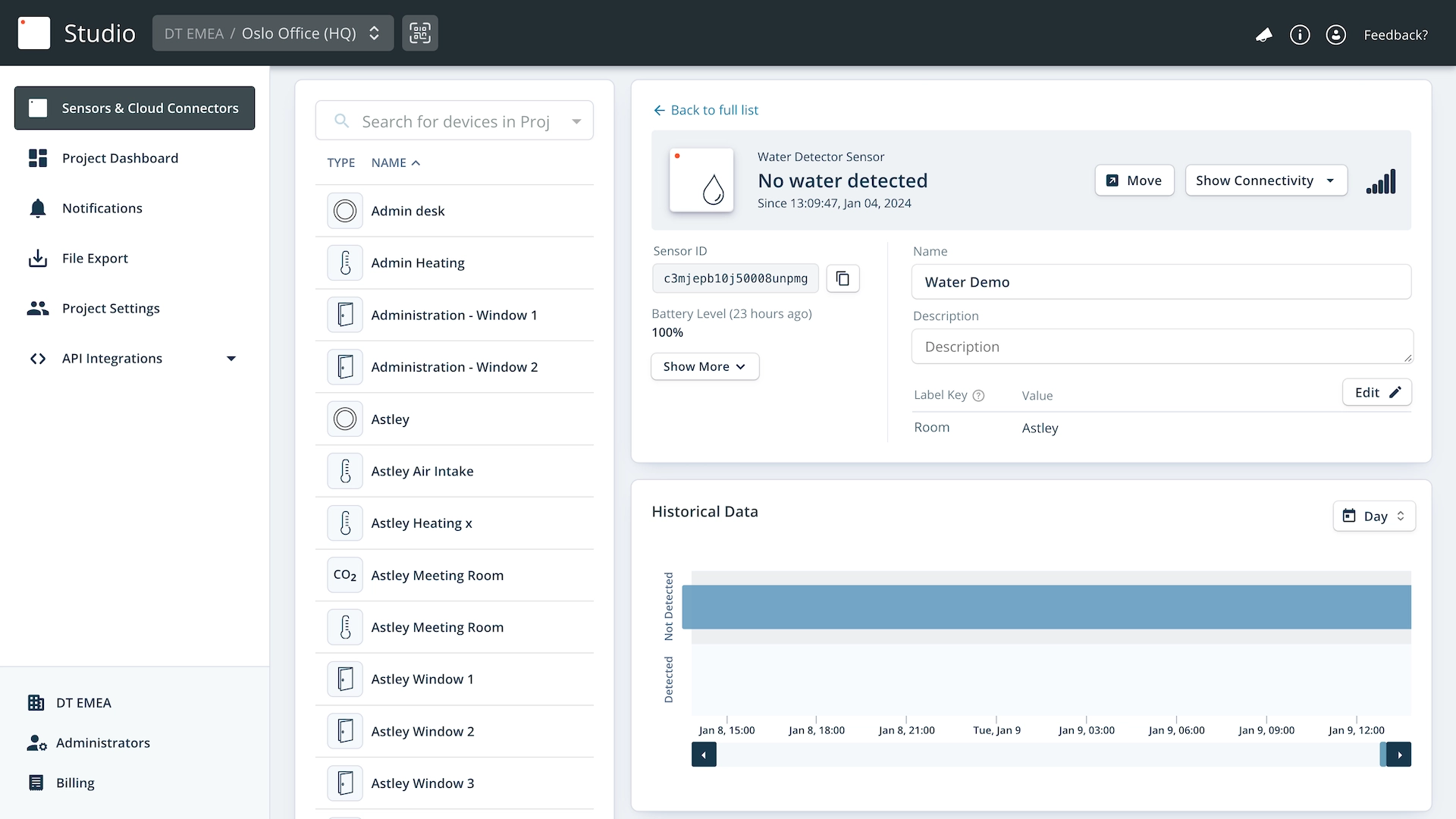Click the Description text field
Screen dimensions: 1456x819
click(1160, 347)
